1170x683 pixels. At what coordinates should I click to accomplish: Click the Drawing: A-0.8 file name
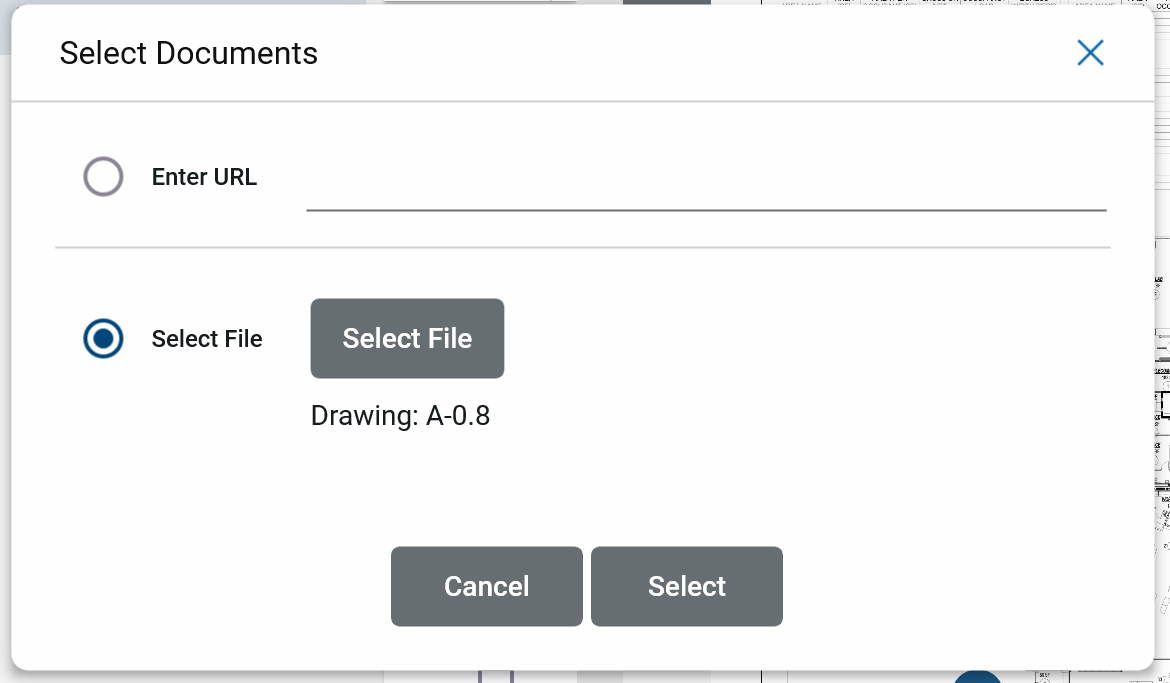point(400,415)
